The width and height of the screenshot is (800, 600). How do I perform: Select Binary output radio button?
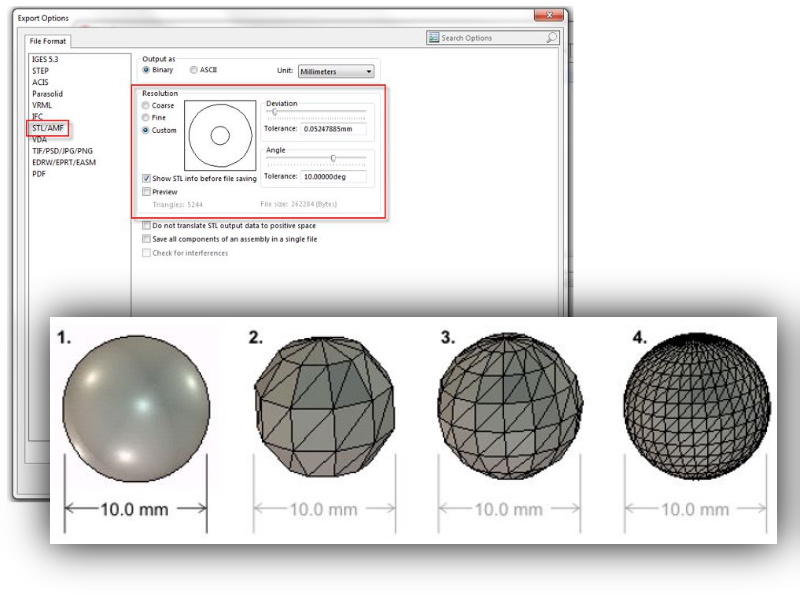click(x=147, y=71)
